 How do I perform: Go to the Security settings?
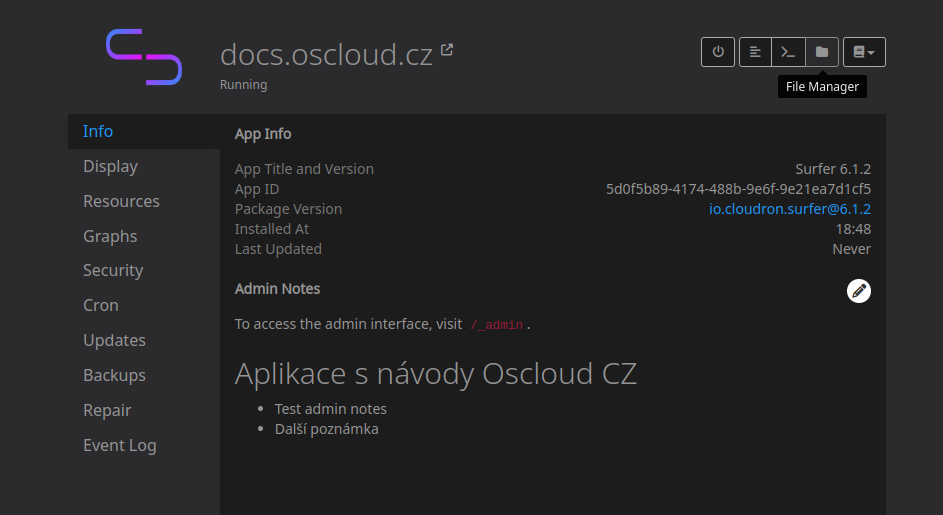pyautogui.click(x=113, y=270)
